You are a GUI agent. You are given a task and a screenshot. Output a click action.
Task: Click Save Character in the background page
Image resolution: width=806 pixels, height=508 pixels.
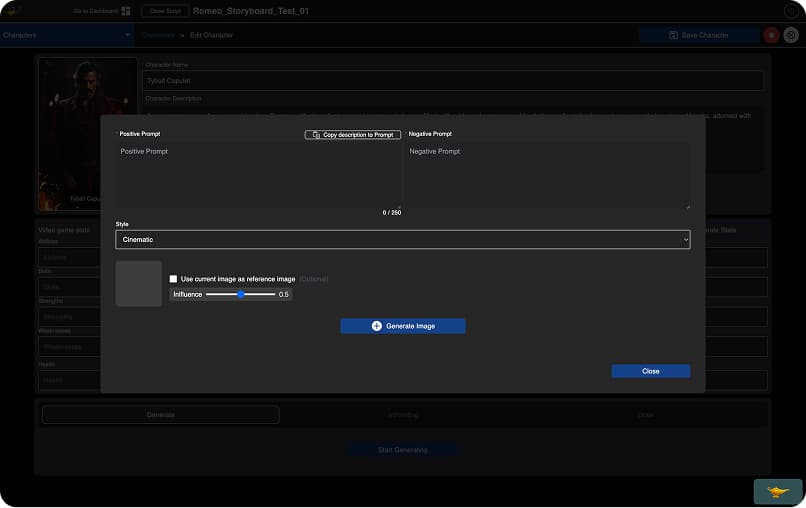click(x=699, y=35)
